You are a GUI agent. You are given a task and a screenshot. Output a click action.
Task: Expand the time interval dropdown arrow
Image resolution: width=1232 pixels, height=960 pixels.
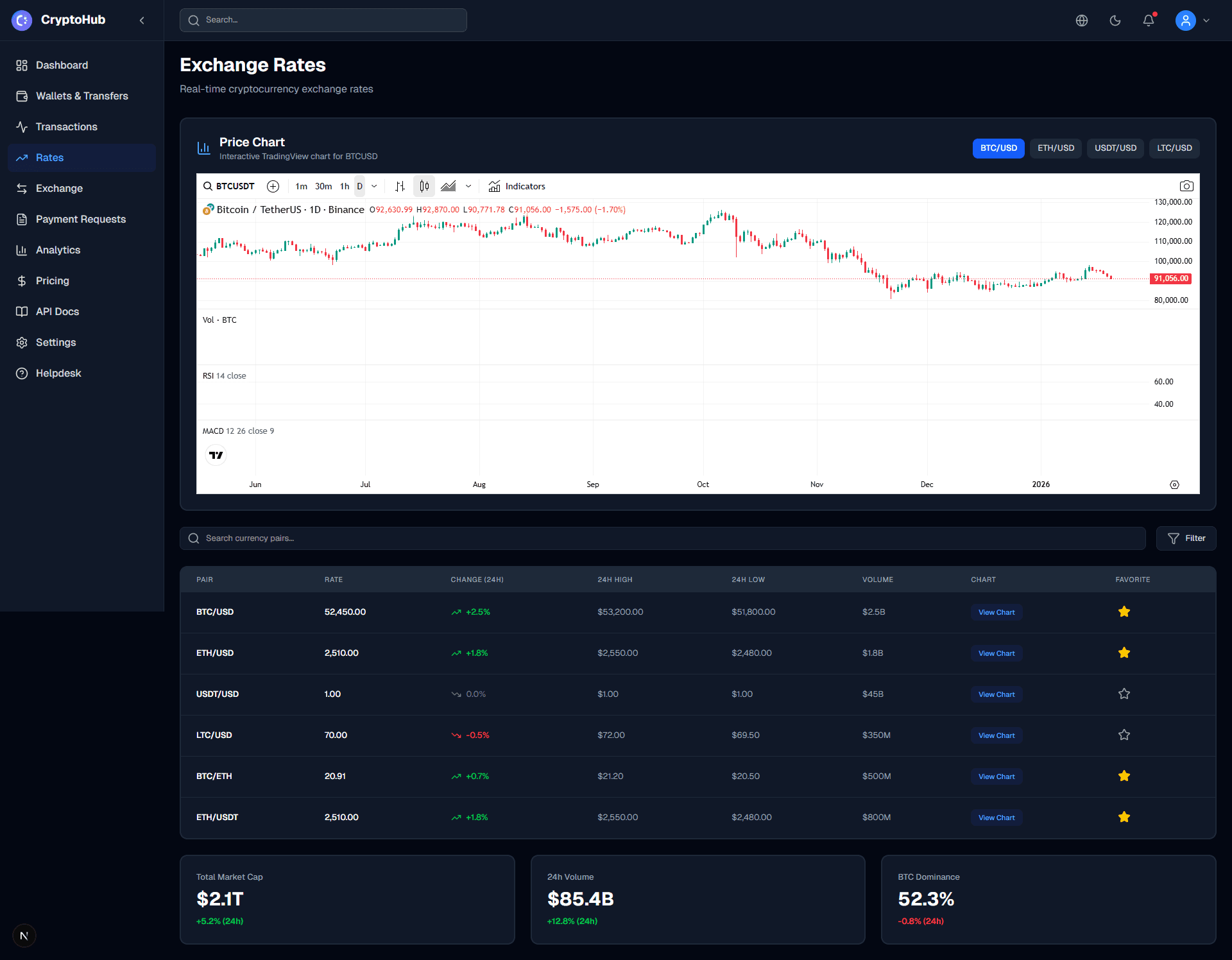pos(374,186)
